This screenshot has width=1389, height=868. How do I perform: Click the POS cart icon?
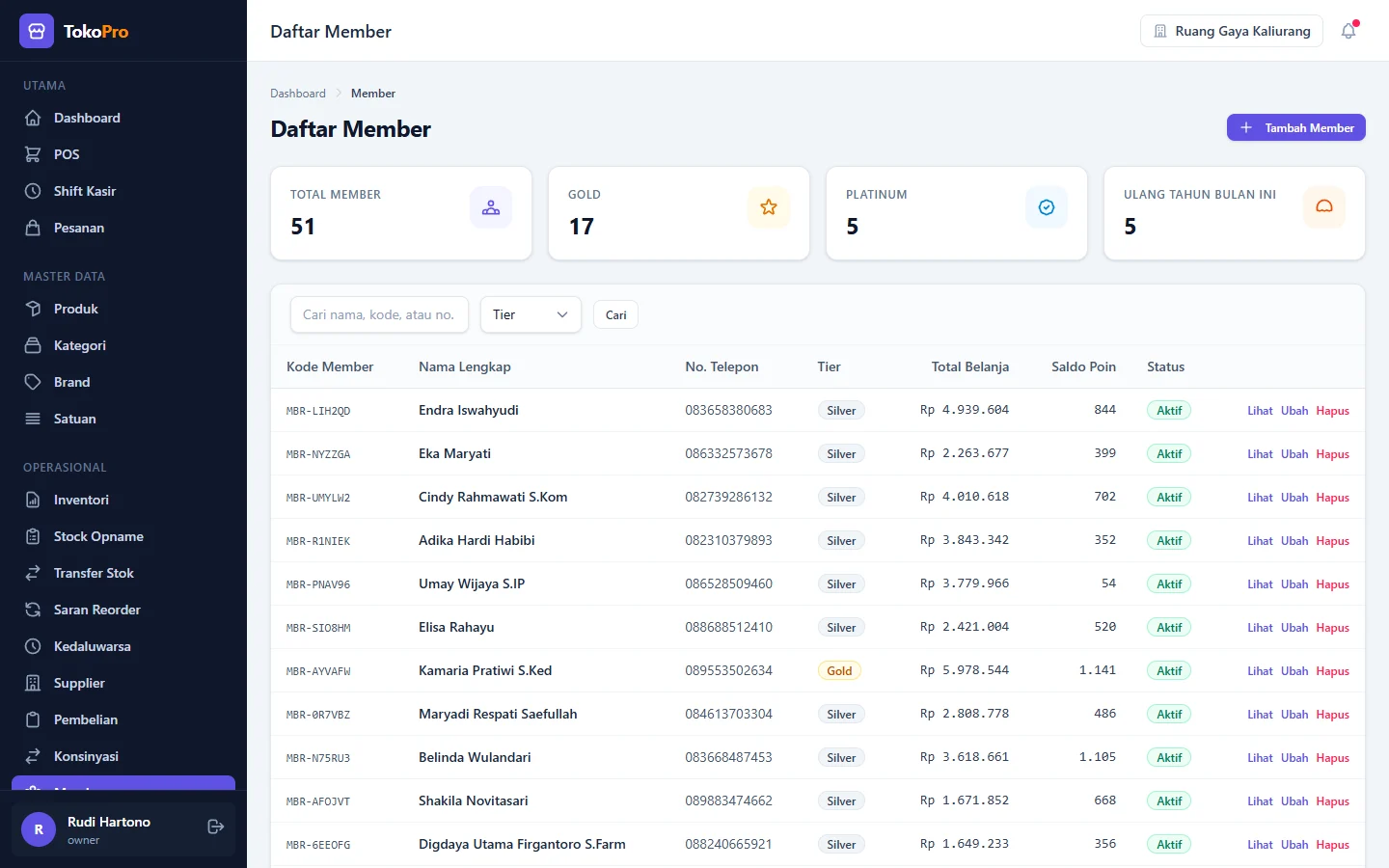33,154
